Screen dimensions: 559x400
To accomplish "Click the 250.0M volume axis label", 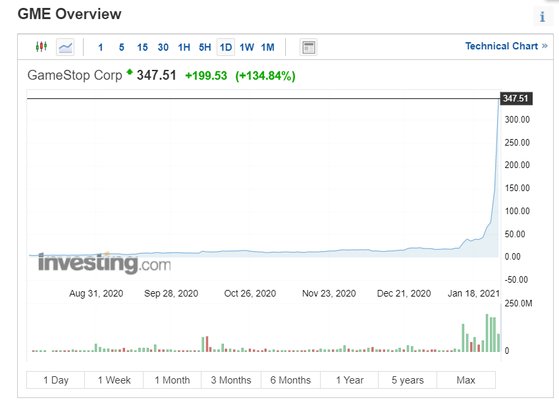I will (x=518, y=303).
